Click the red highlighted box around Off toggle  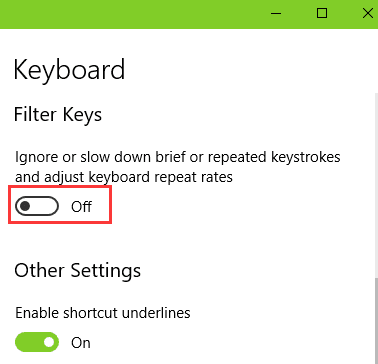pos(60,205)
